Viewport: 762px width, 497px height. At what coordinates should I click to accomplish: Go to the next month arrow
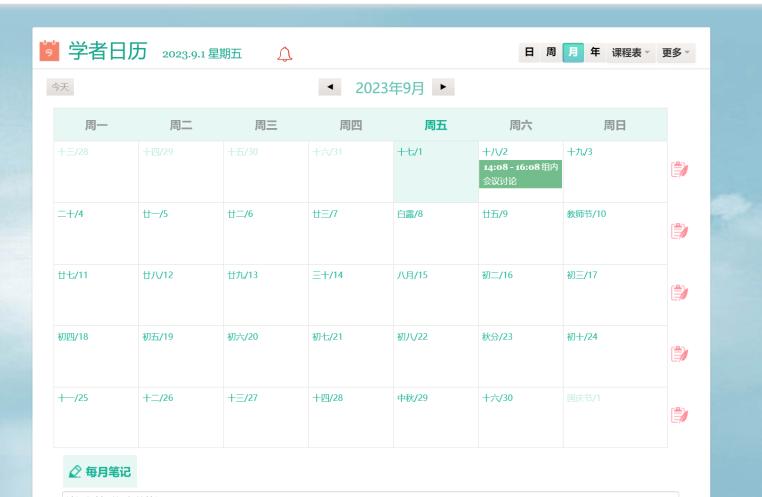[445, 88]
